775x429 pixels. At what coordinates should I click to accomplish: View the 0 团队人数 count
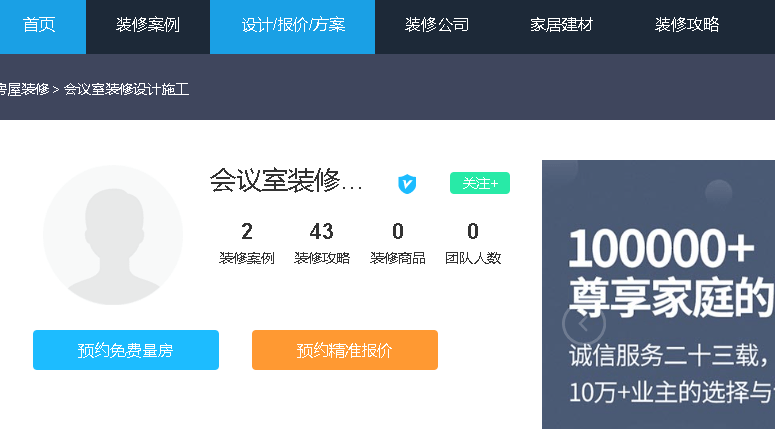pyautogui.click(x=473, y=243)
